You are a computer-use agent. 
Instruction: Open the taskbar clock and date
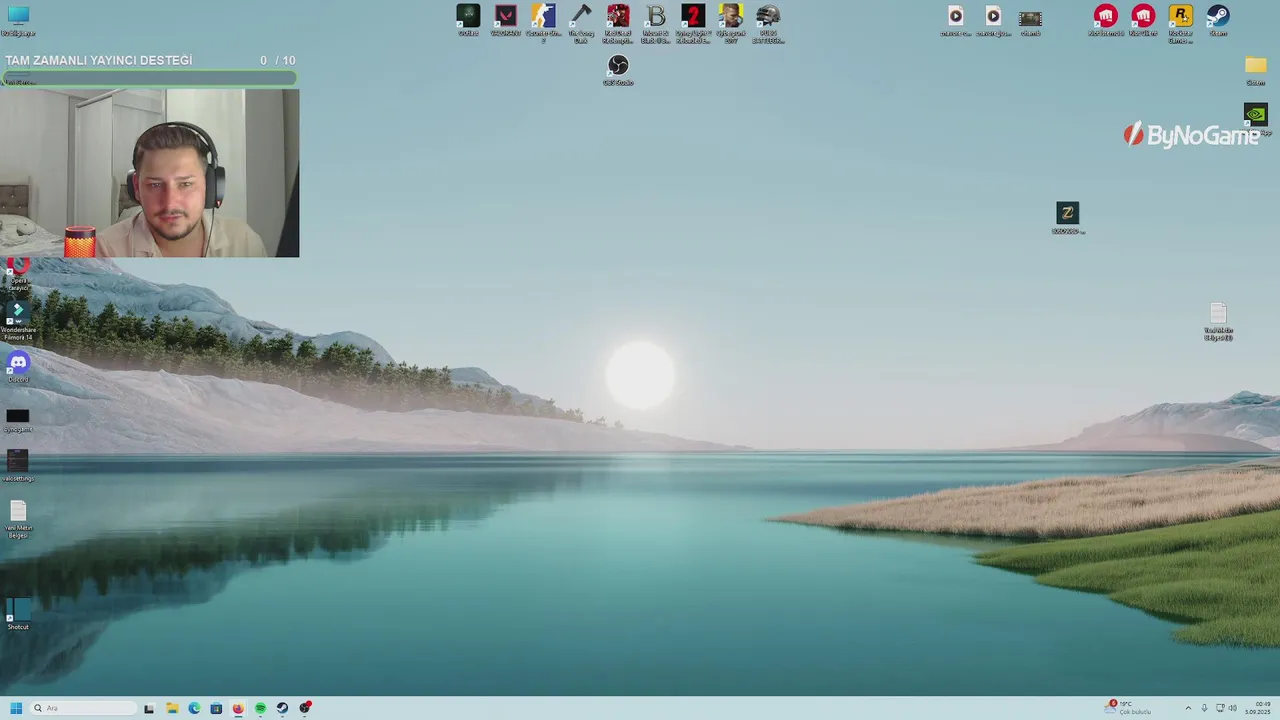pyautogui.click(x=1258, y=708)
